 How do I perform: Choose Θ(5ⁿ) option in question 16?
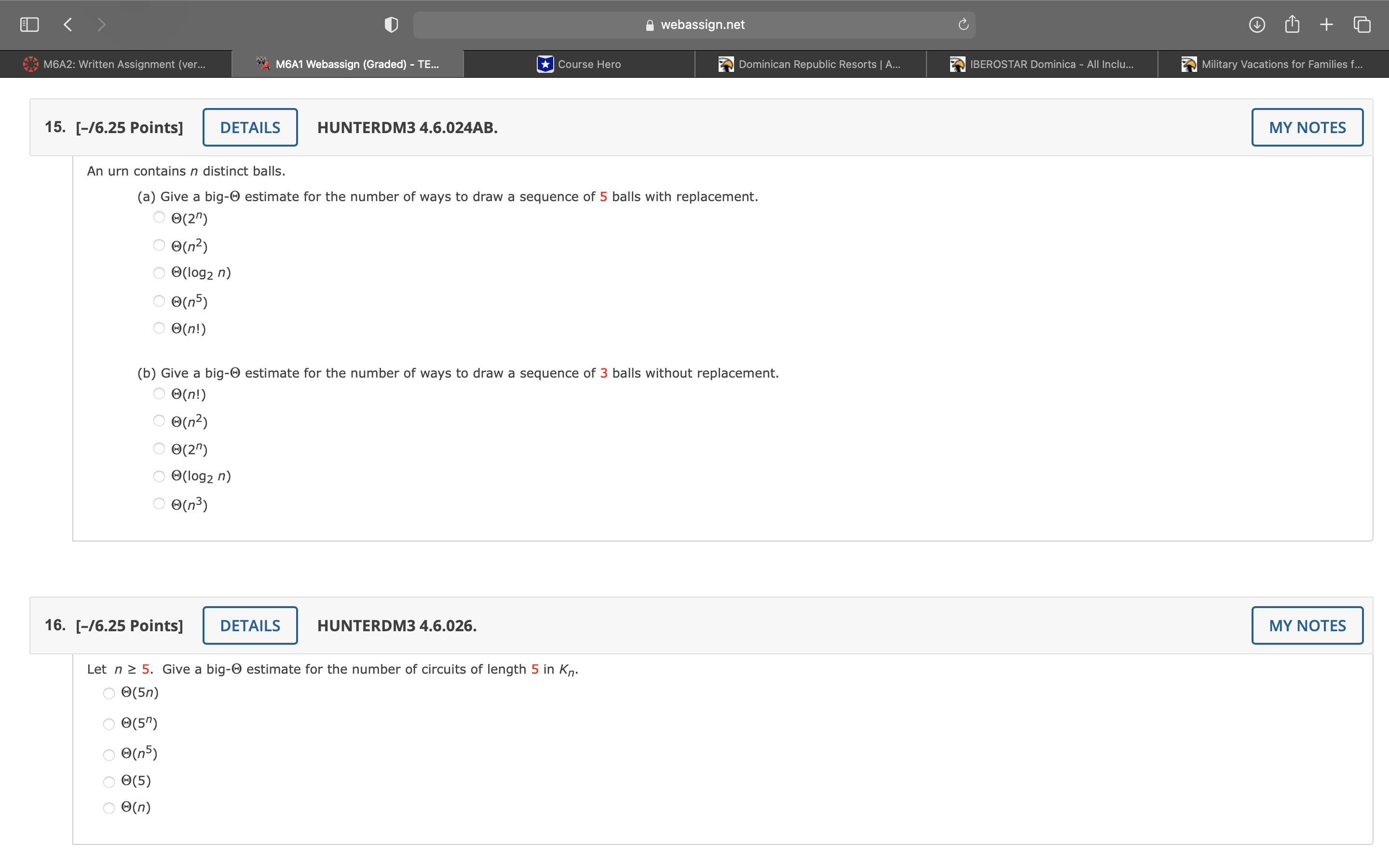pyautogui.click(x=109, y=724)
